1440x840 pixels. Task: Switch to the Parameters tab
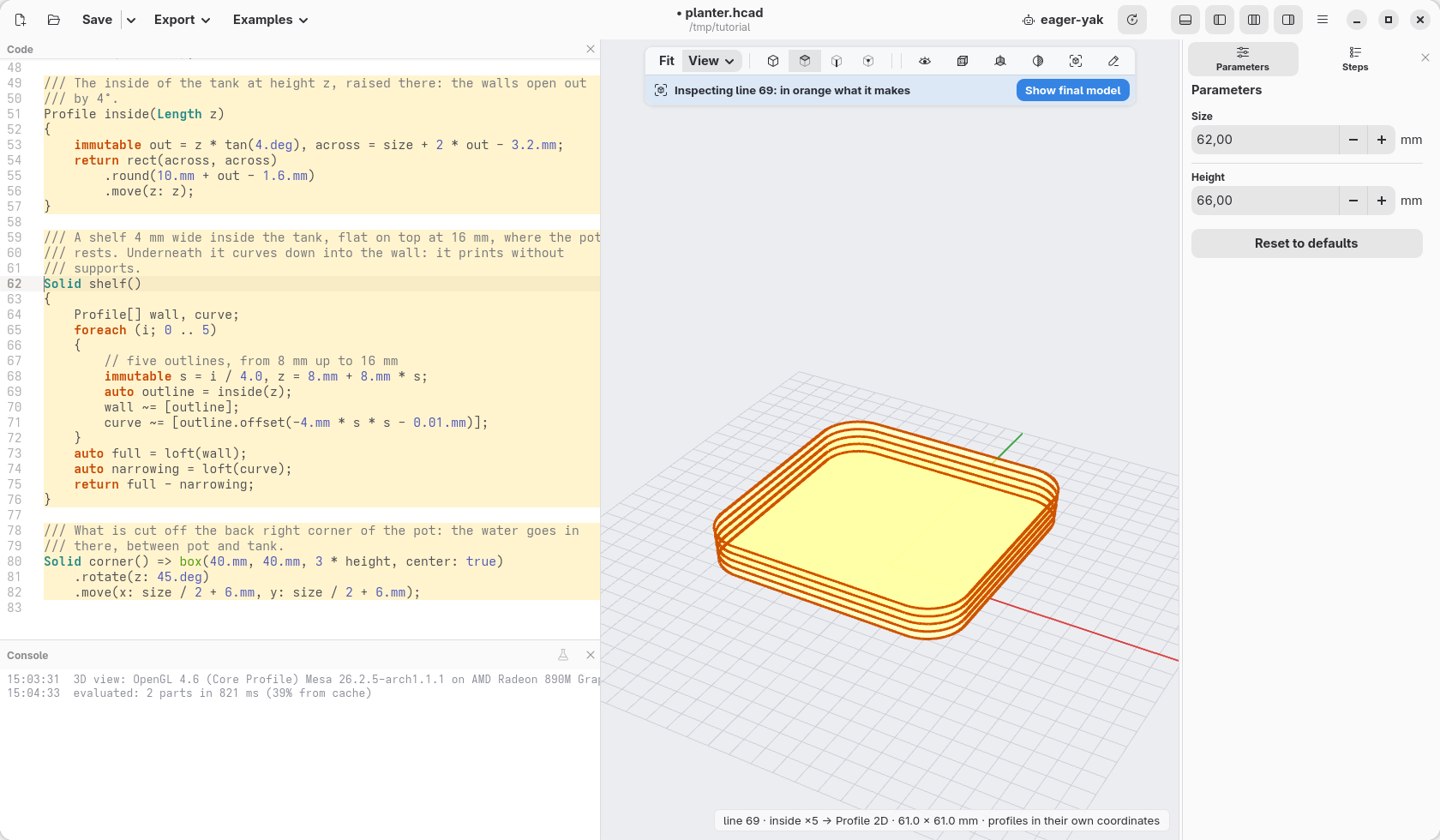(x=1243, y=59)
